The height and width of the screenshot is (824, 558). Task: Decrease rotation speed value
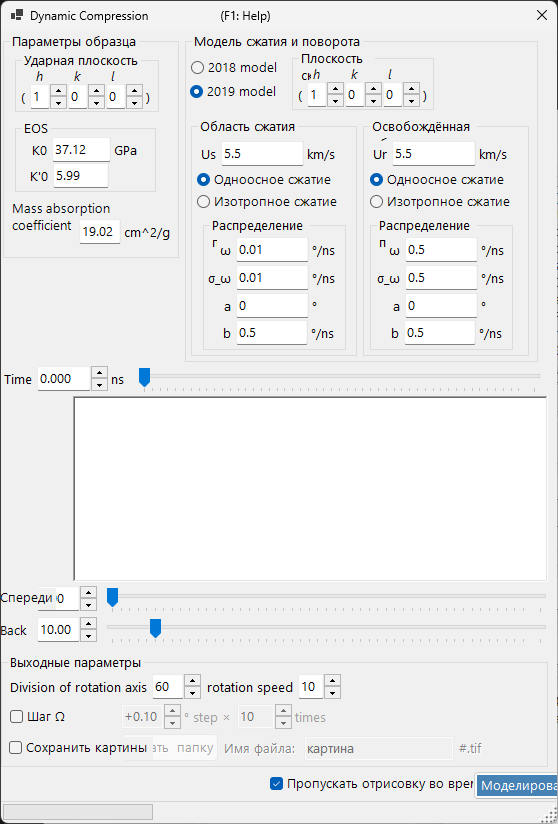point(333,693)
